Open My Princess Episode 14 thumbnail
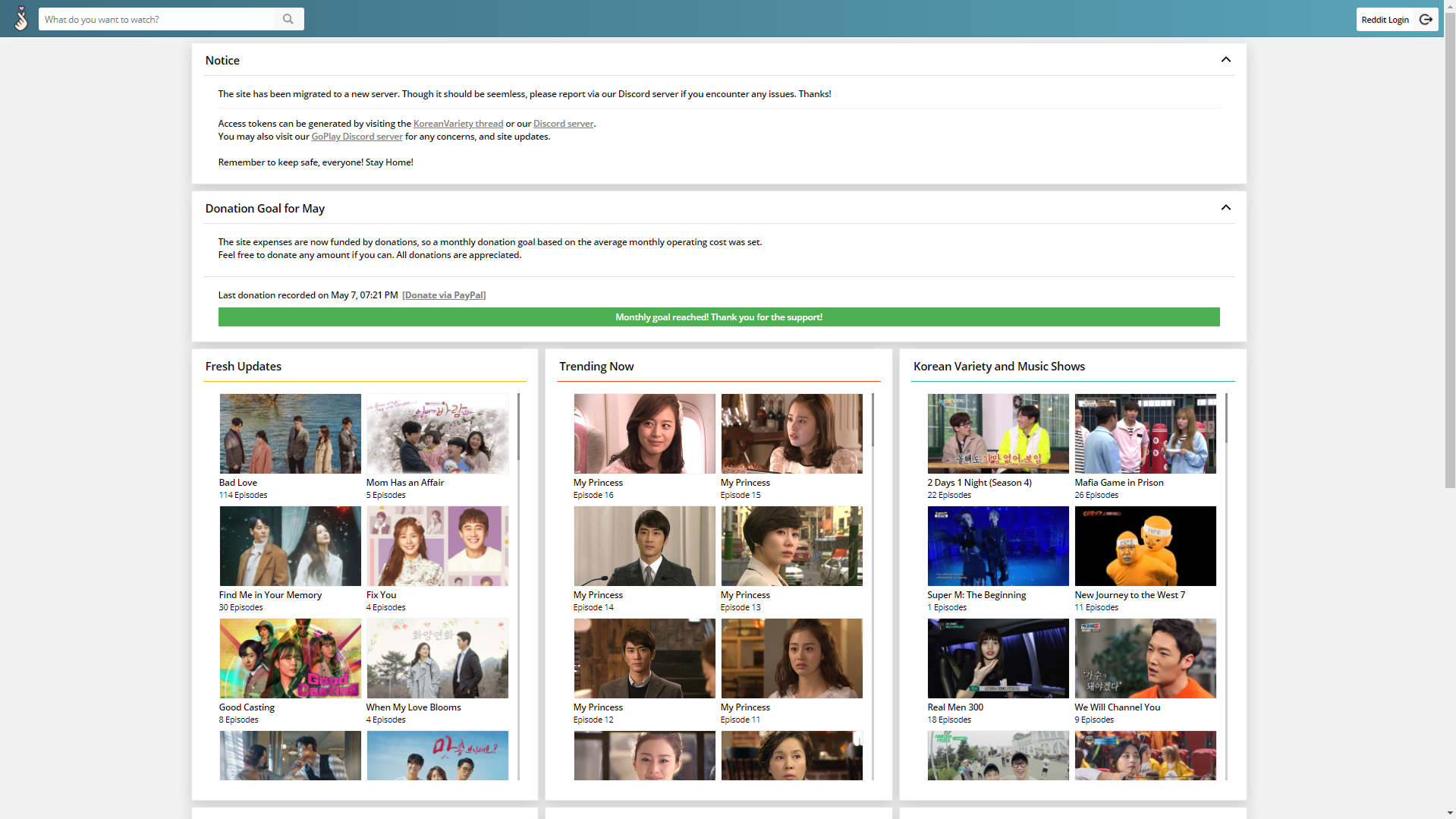Viewport: 1456px width, 819px height. click(644, 546)
